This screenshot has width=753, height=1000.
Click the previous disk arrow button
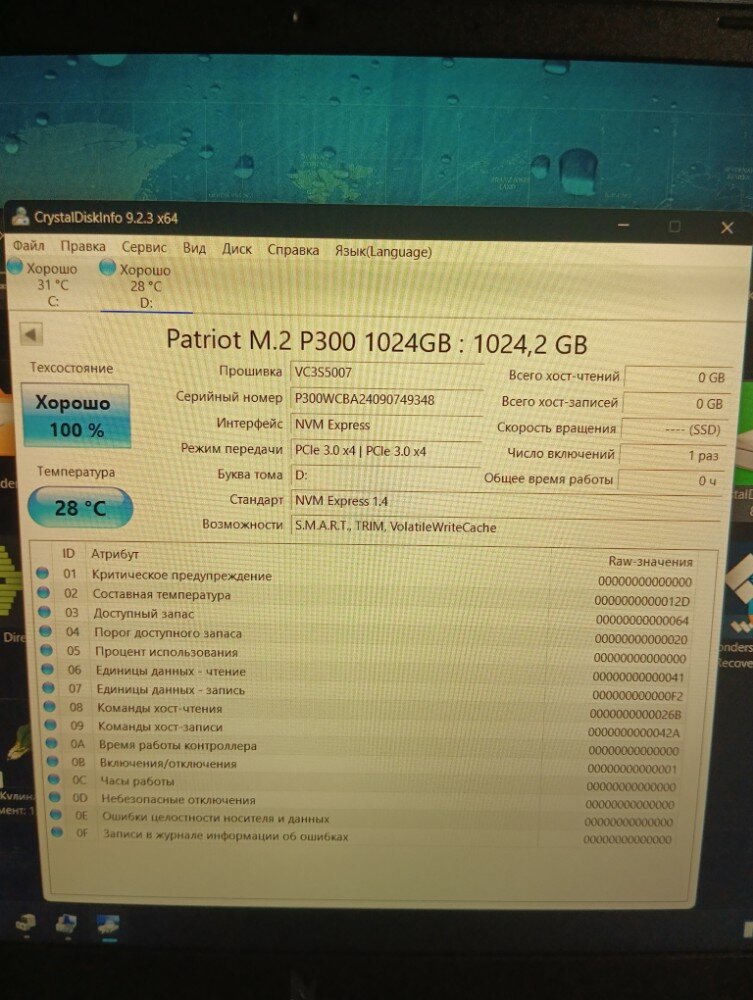(x=31, y=334)
